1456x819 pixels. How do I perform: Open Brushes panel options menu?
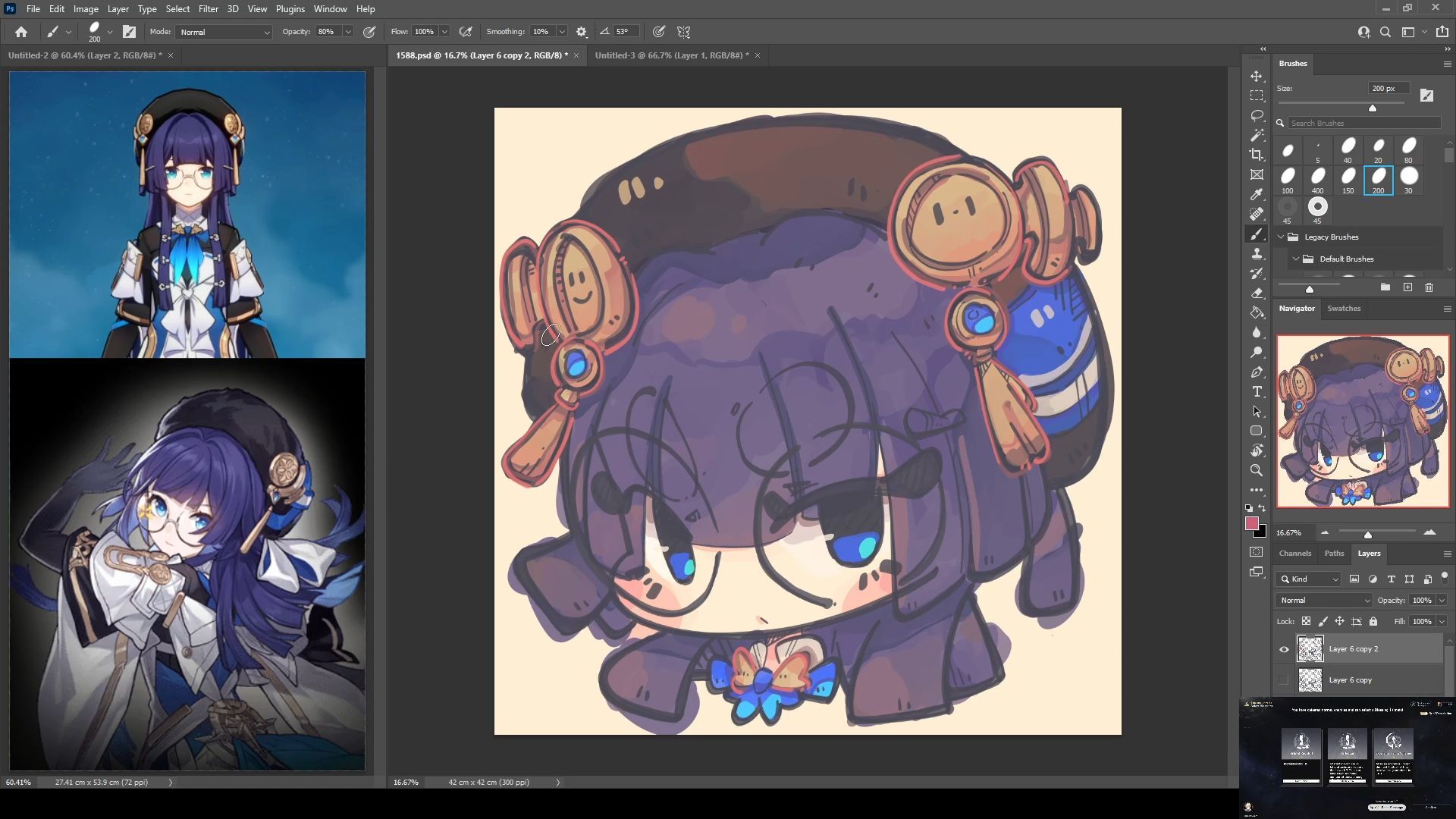[1447, 64]
